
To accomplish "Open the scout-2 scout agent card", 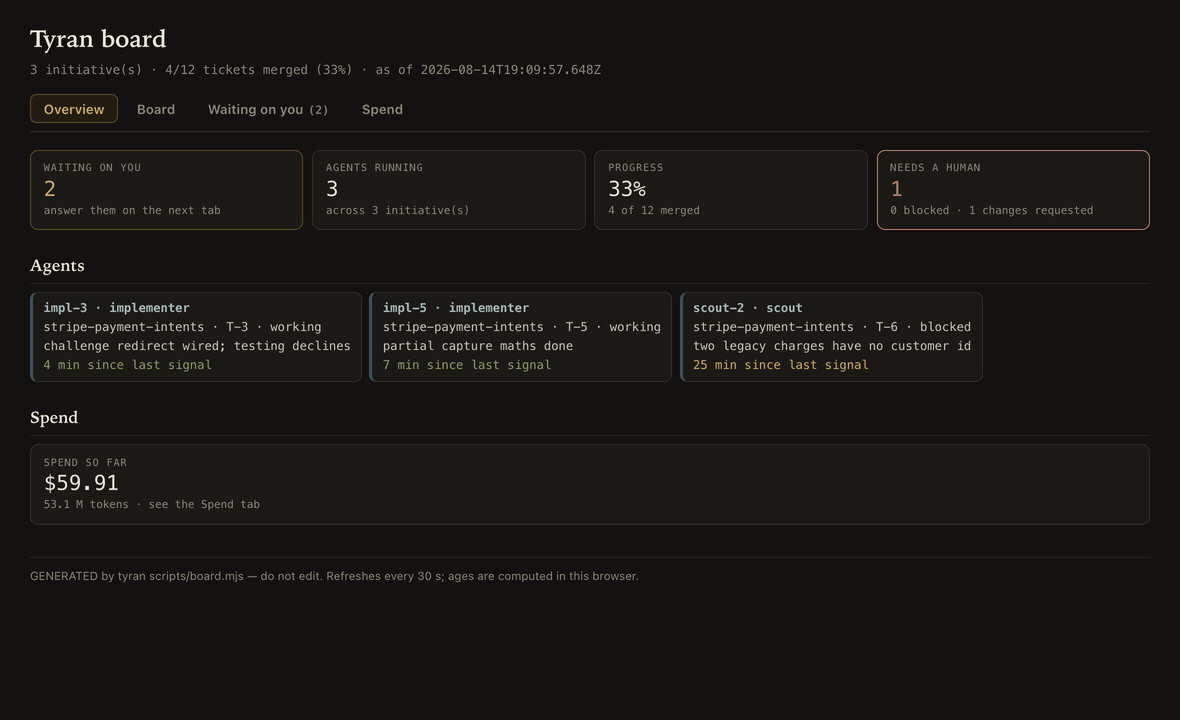I will (832, 337).
